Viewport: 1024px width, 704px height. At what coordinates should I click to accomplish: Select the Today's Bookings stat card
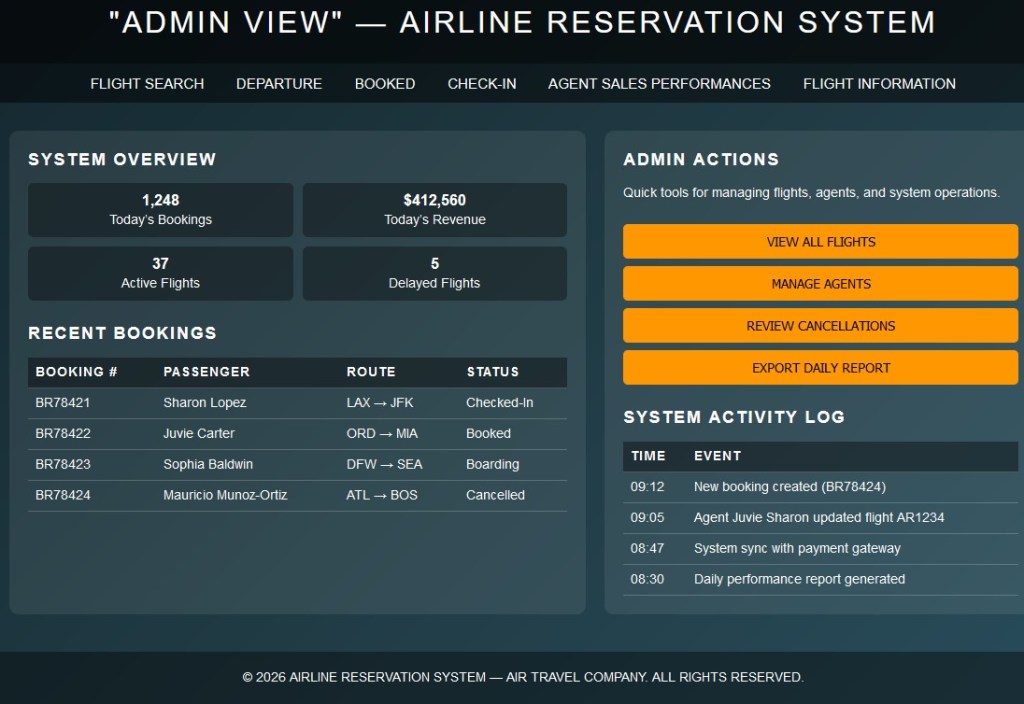point(160,210)
